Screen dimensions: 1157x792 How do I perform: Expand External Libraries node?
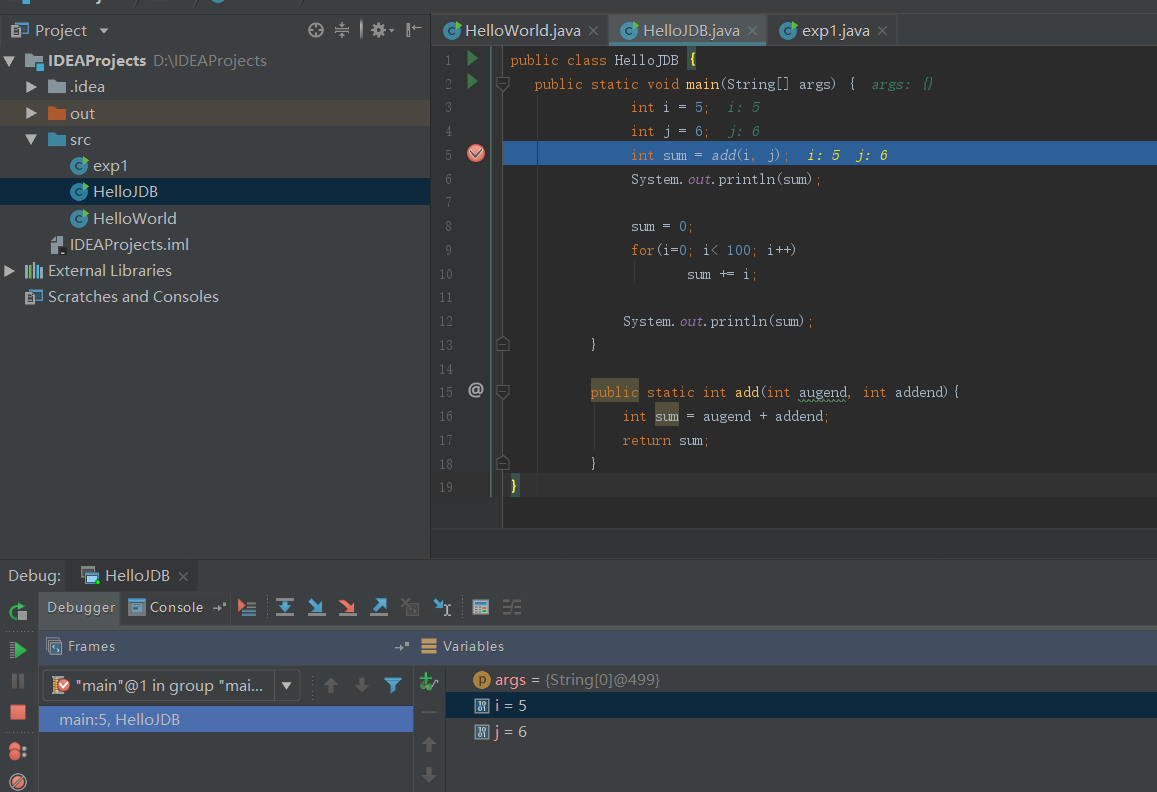click(9, 271)
